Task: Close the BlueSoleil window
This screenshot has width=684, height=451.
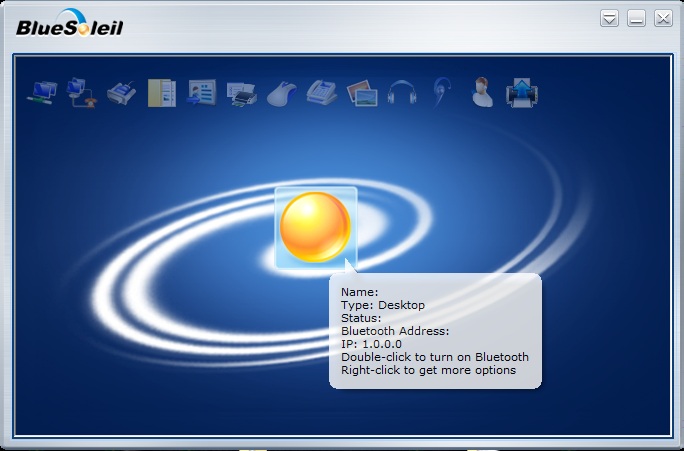Action: tap(663, 18)
